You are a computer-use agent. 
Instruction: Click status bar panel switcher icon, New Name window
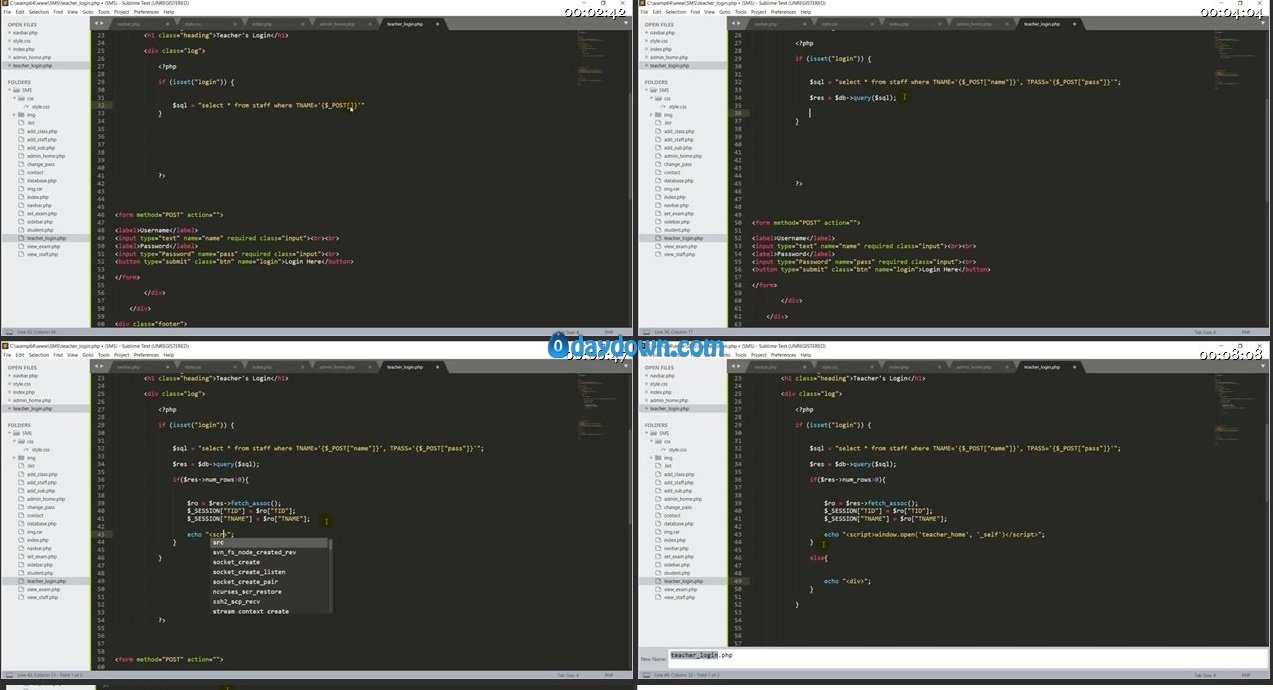[x=645, y=675]
